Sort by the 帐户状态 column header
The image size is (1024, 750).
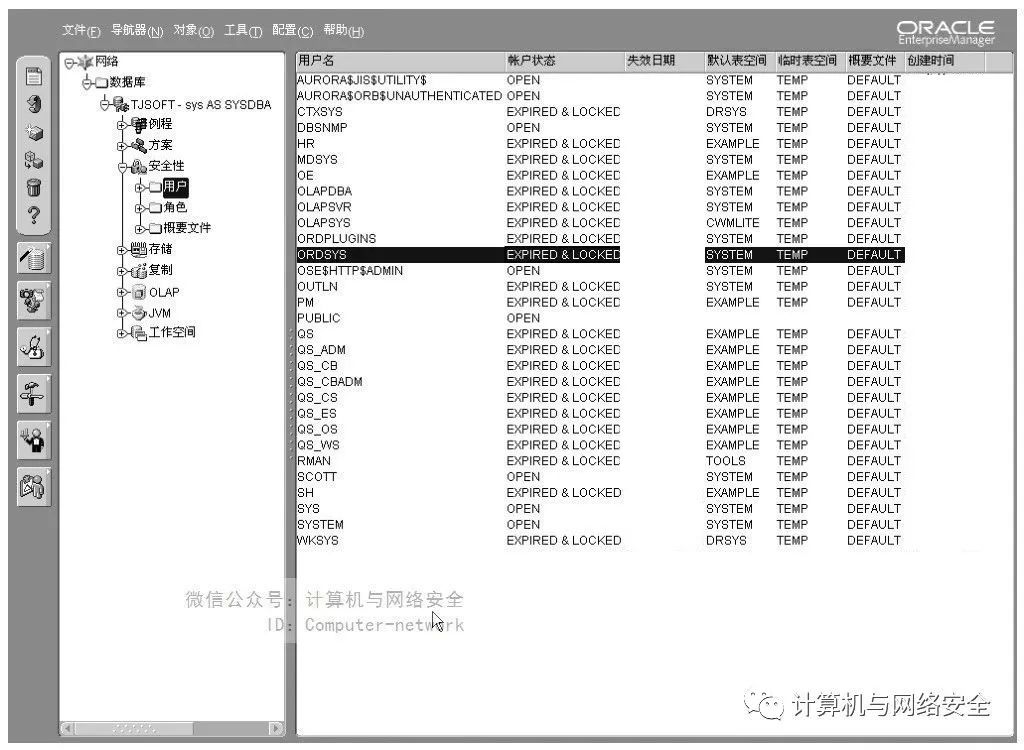click(564, 61)
